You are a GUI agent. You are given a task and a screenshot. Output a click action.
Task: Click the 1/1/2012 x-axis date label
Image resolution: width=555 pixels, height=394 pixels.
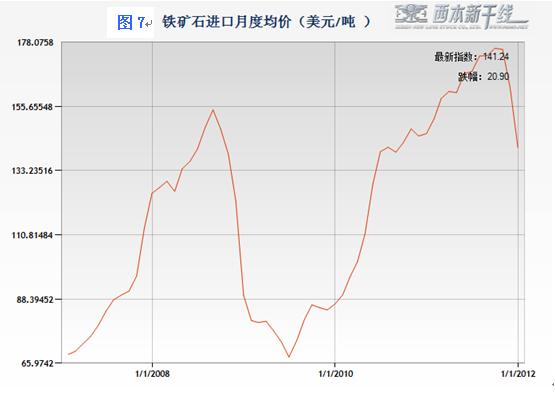[518, 373]
